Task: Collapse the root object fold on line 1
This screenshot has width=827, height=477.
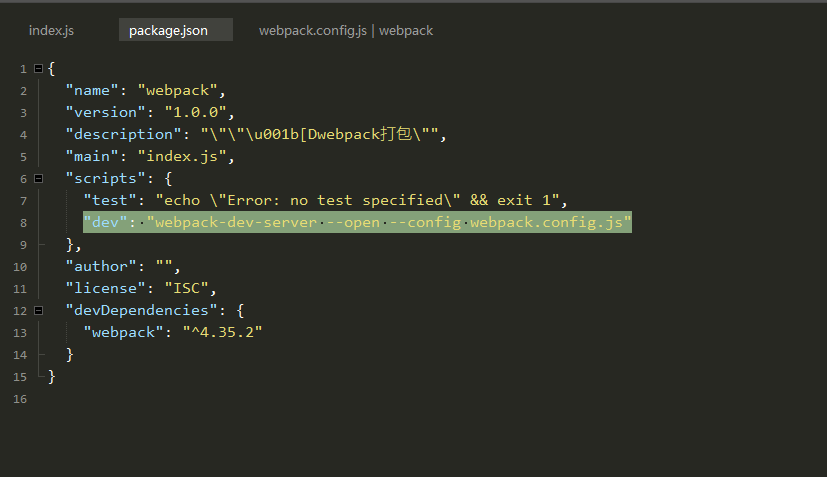Action: click(x=39, y=69)
